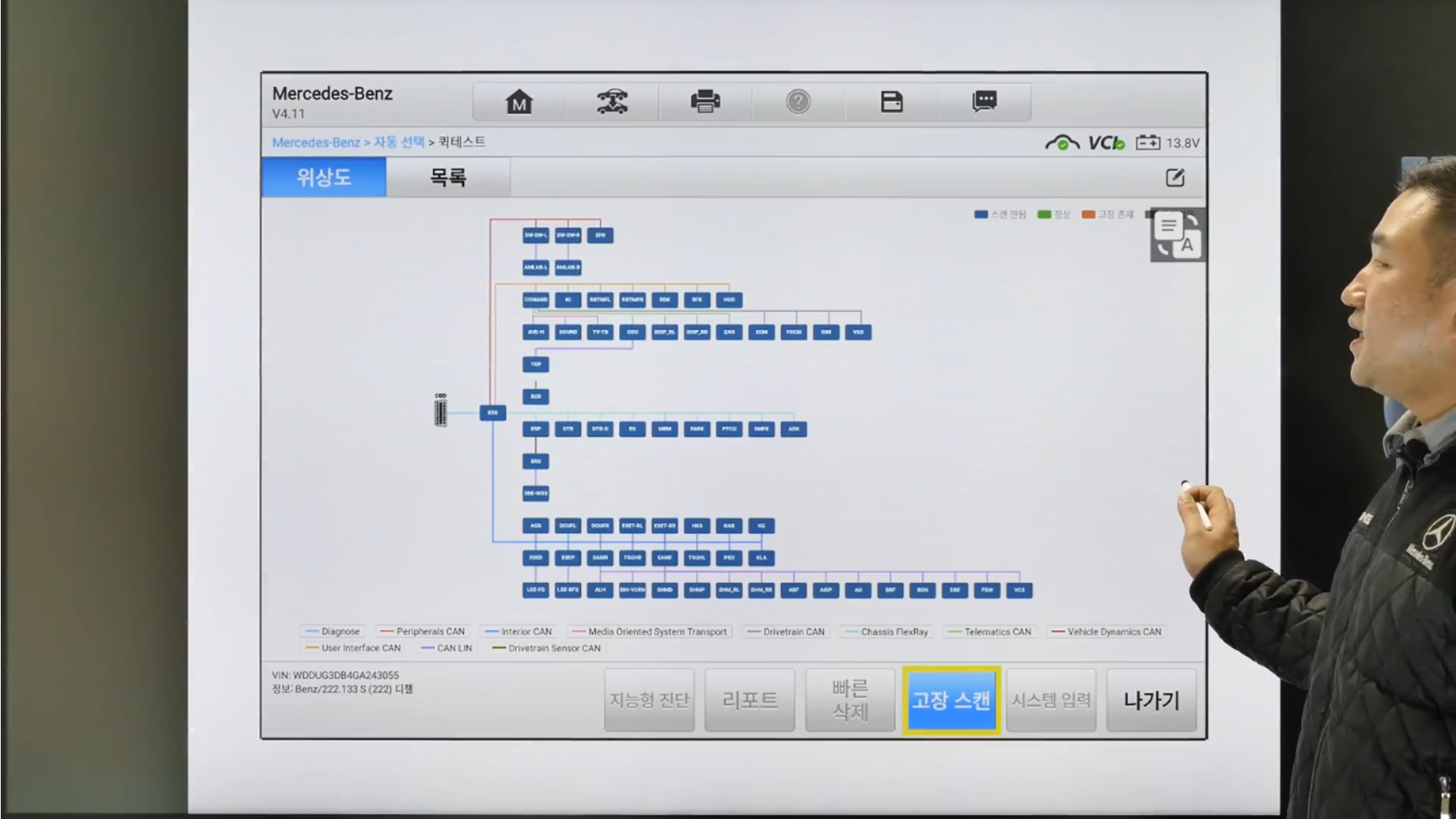Save the scan data with disk icon
The height and width of the screenshot is (819, 1456).
coord(892,102)
